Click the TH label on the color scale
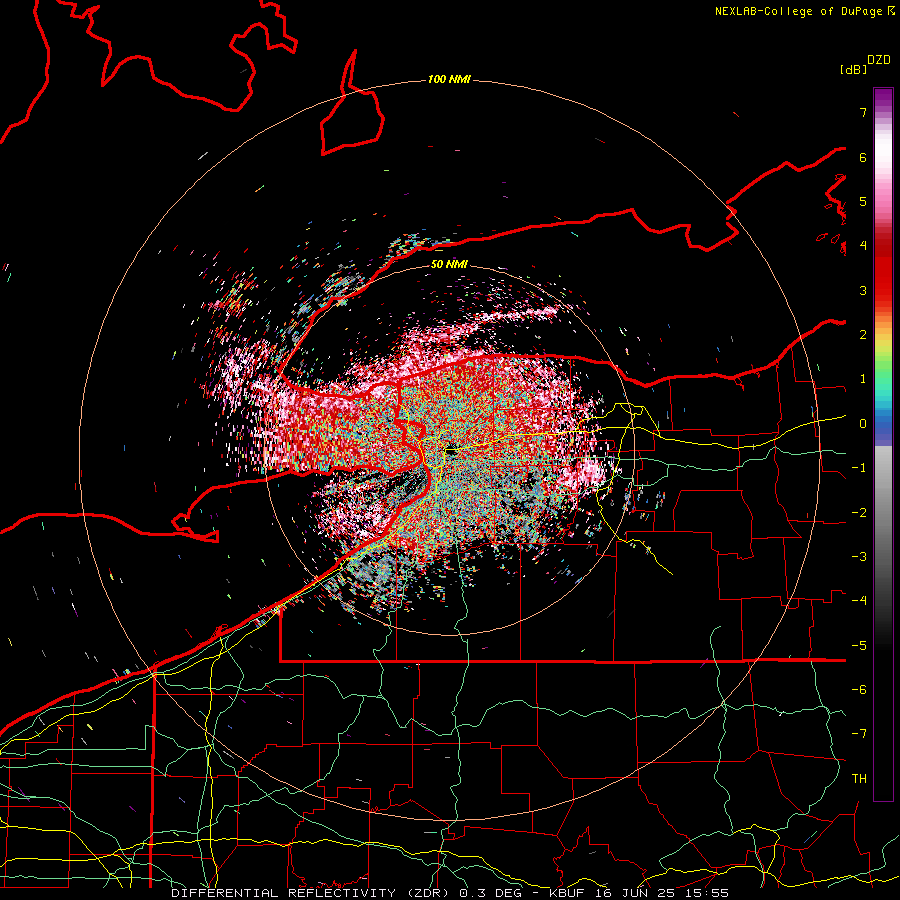 [859, 779]
